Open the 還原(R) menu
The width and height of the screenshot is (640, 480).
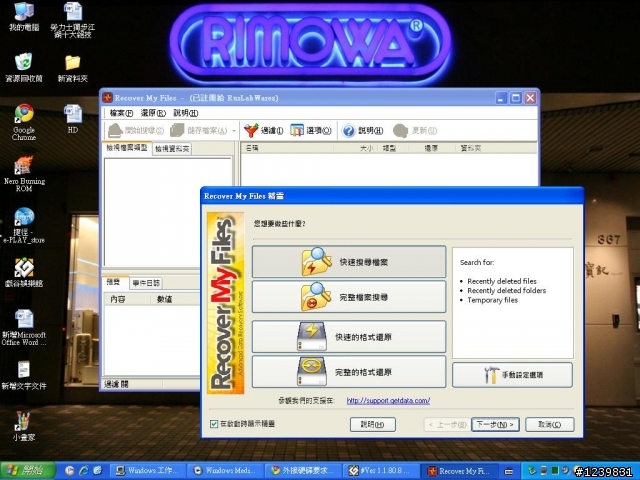pyautogui.click(x=153, y=113)
